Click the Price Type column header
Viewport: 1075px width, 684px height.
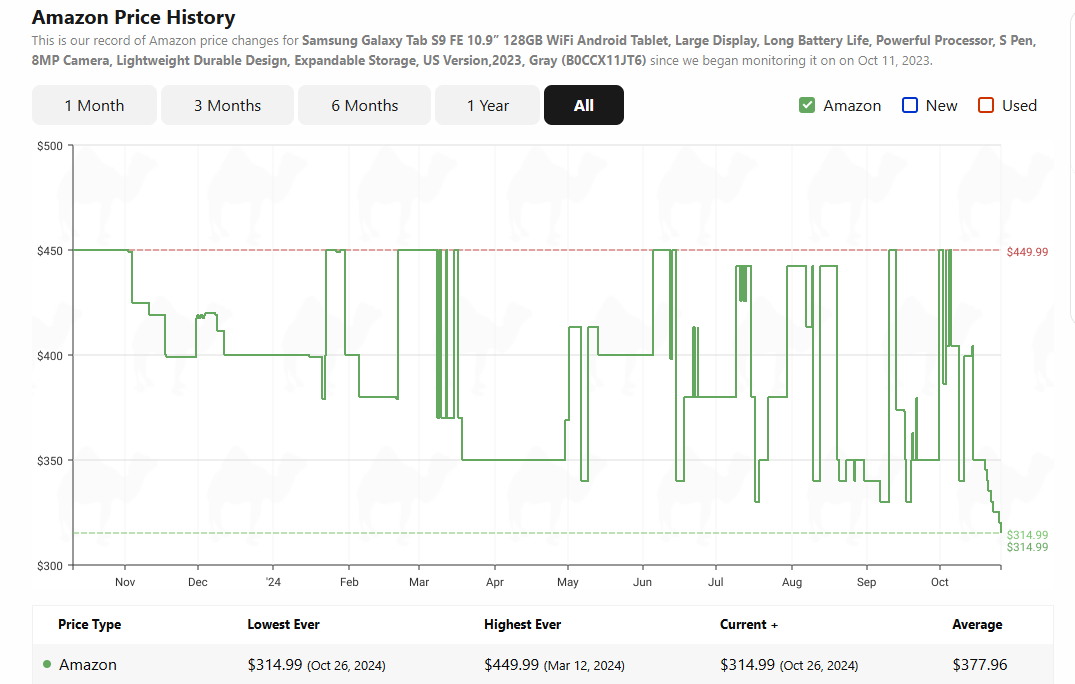[90, 624]
